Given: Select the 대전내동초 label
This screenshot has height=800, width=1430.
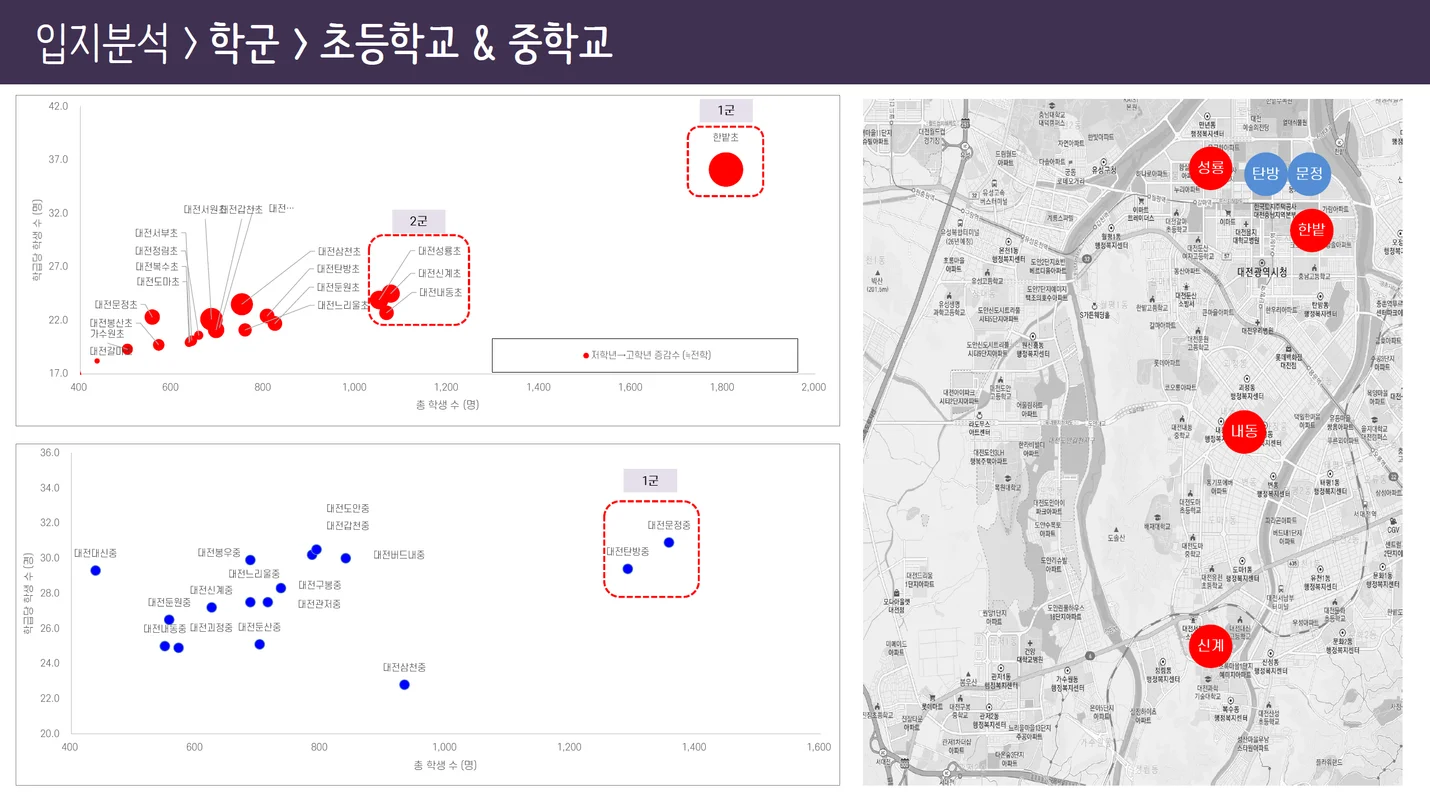Looking at the screenshot, I should tap(440, 292).
